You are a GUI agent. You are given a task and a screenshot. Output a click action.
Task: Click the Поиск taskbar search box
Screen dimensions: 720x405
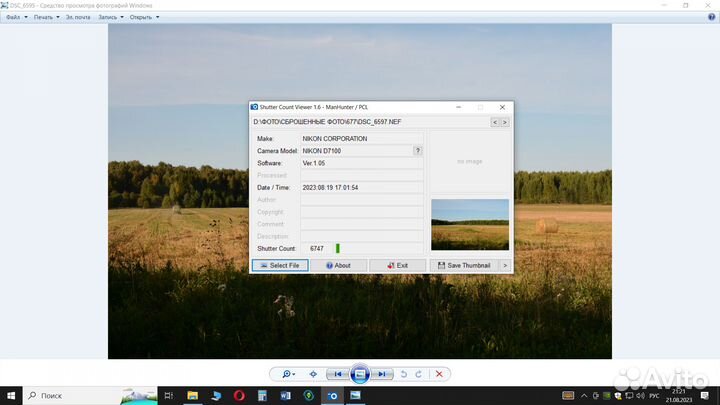pos(90,395)
